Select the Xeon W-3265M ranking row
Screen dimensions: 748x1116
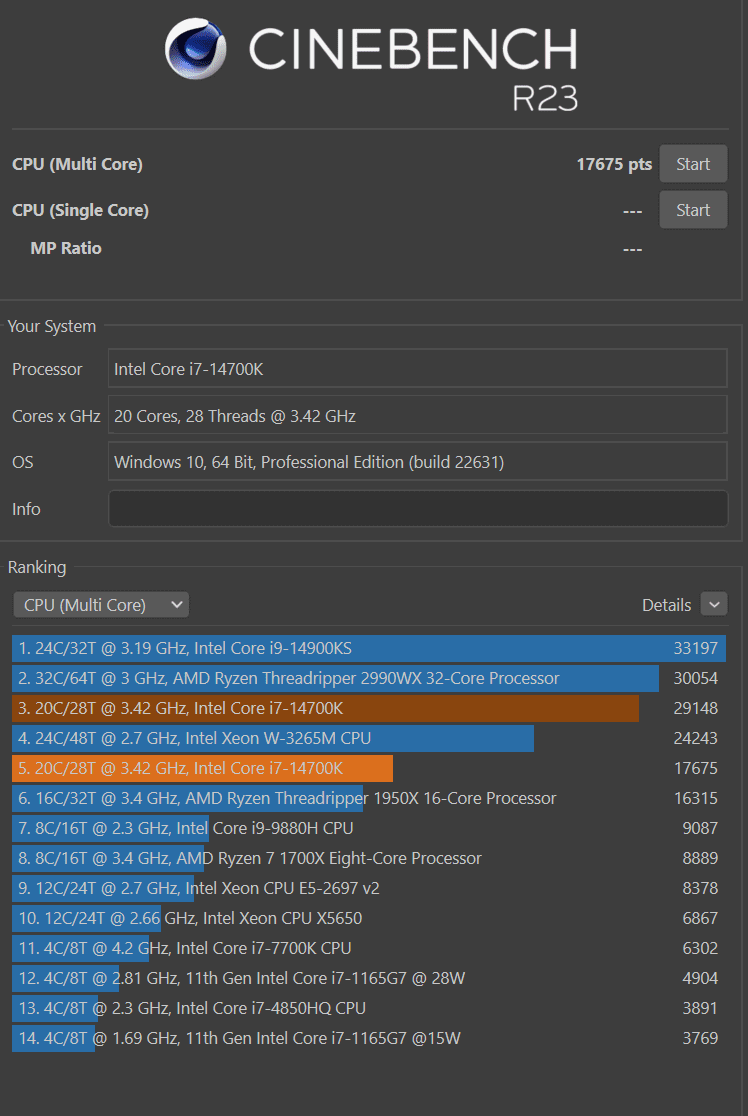[369, 738]
